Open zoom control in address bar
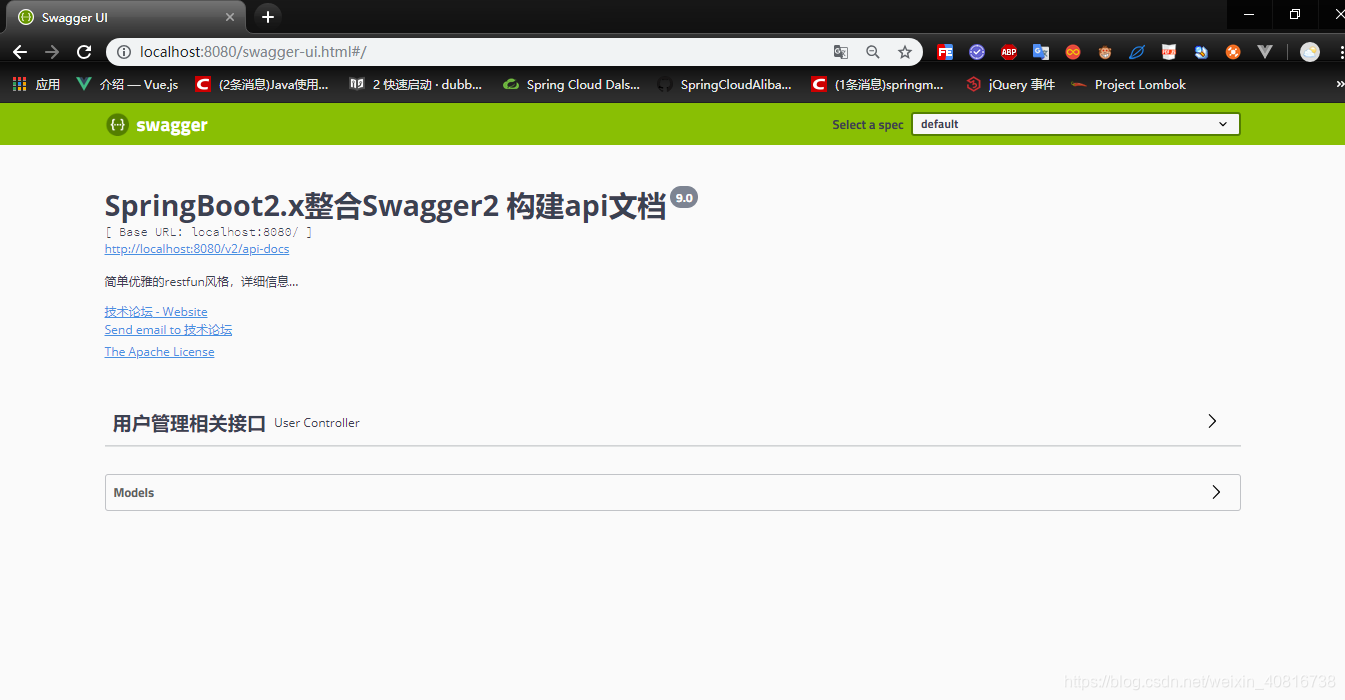 pyautogui.click(x=873, y=52)
